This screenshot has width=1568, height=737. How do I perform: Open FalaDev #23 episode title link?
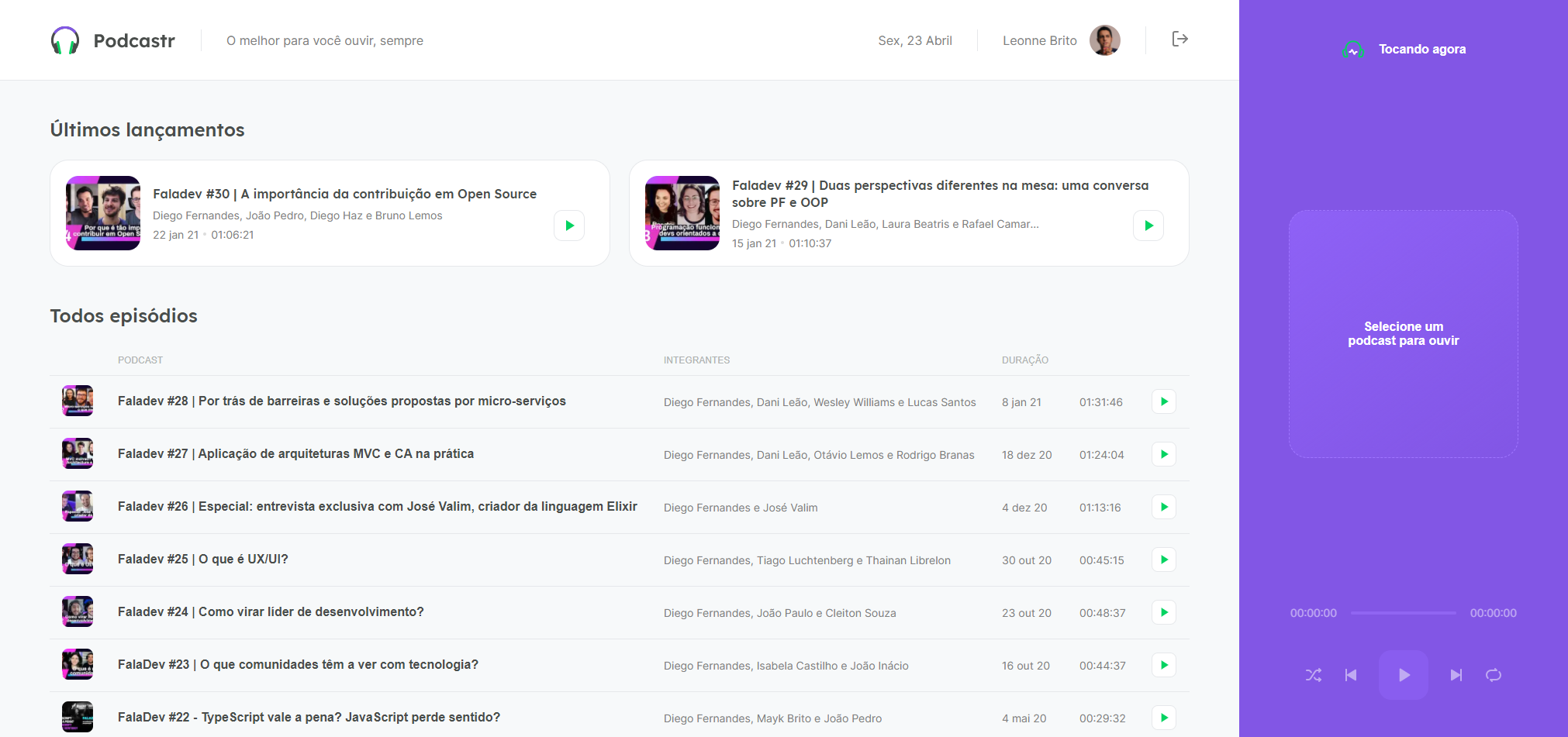[x=298, y=665]
